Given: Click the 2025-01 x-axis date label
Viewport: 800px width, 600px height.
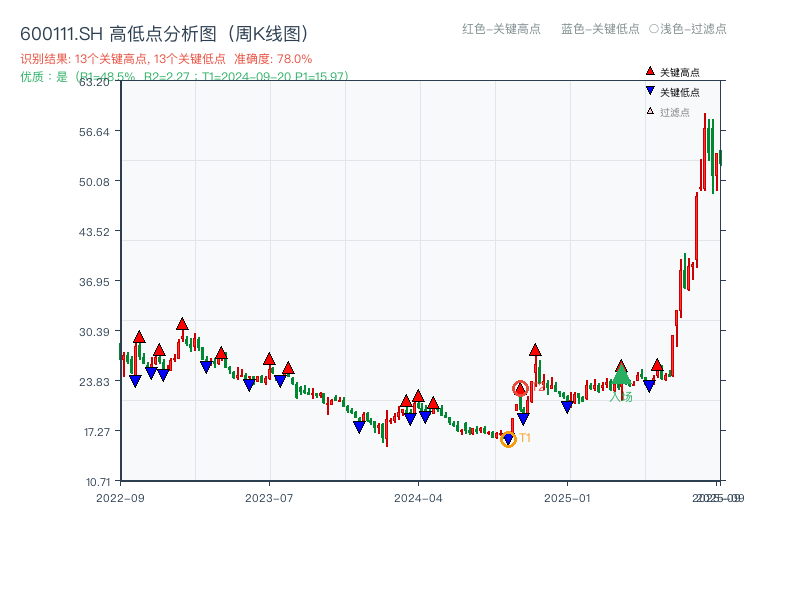Looking at the screenshot, I should 567,498.
